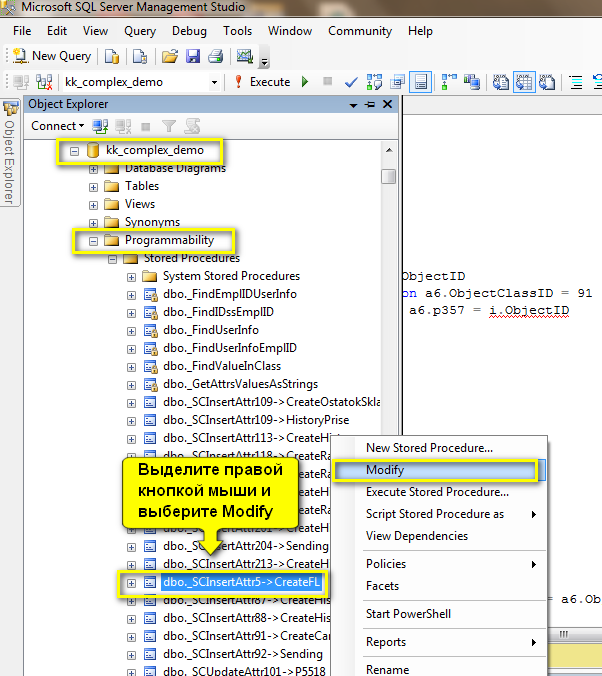Collapse the kk_complex_demo database node

[75, 151]
